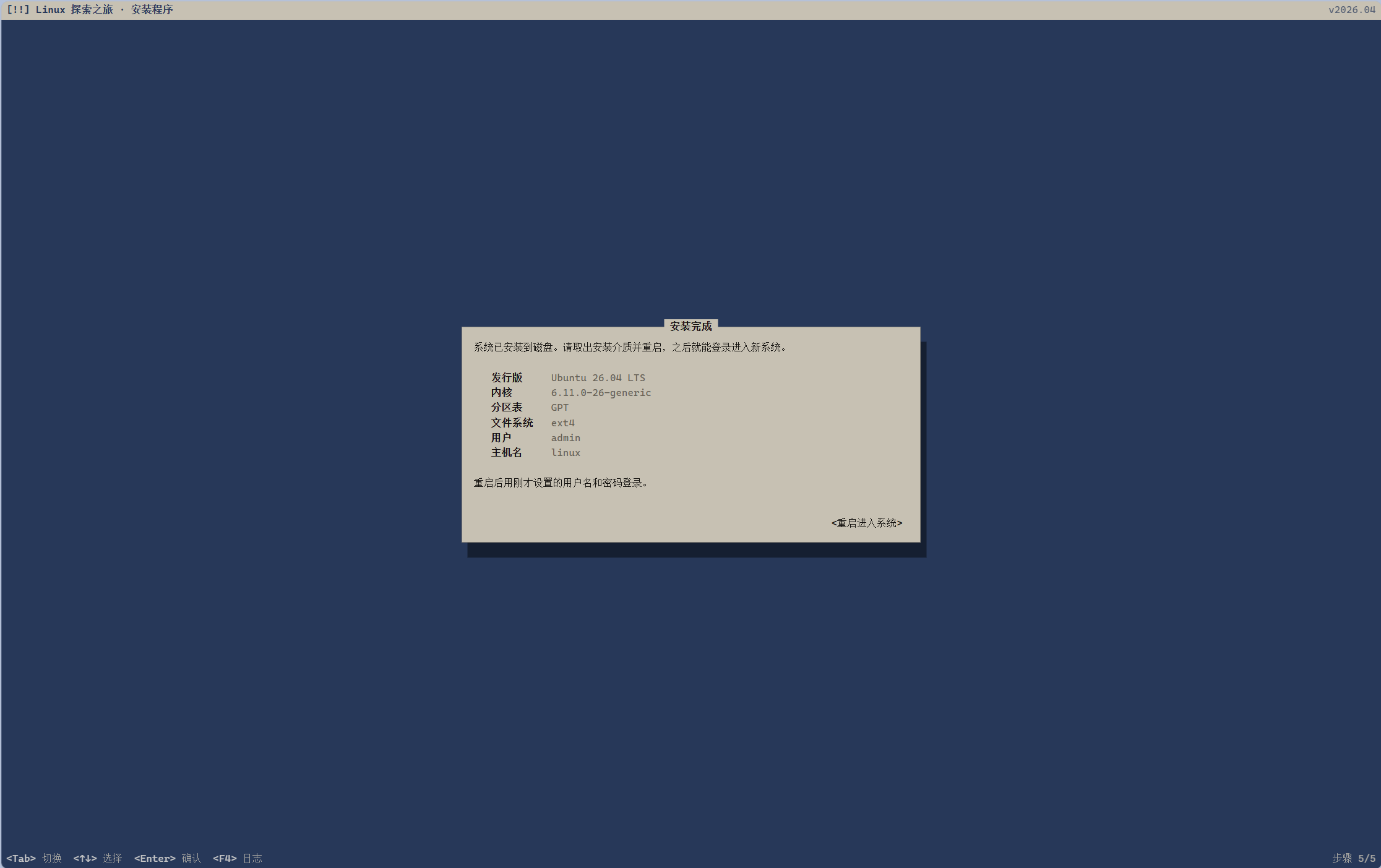The image size is (1381, 868).
Task: Click the 系统已安装到磁盘 message line
Action: pos(630,347)
